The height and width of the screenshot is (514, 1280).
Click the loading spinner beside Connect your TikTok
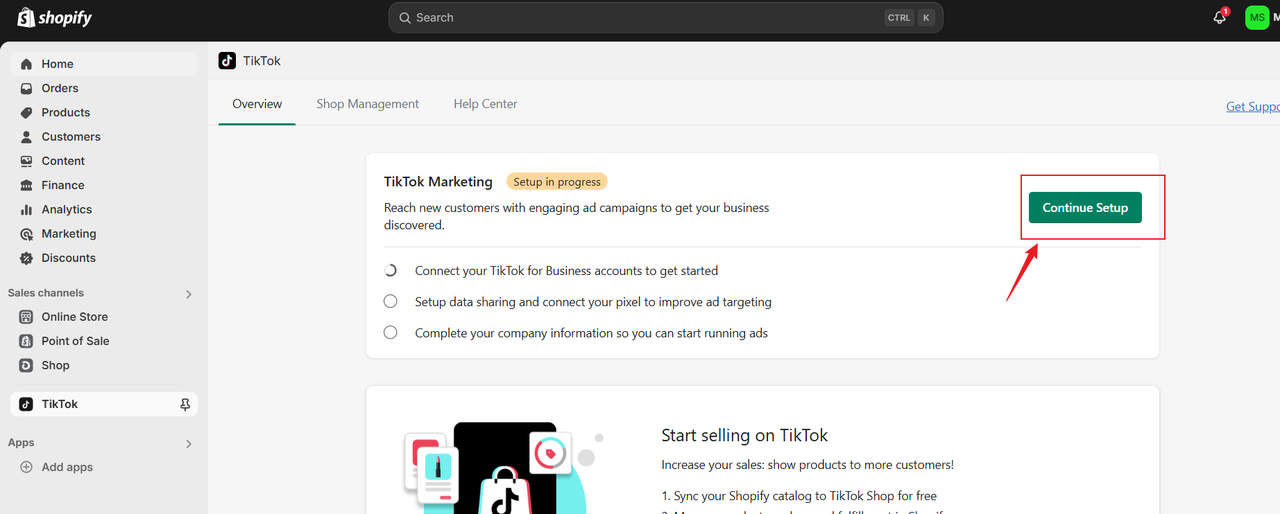[391, 271]
